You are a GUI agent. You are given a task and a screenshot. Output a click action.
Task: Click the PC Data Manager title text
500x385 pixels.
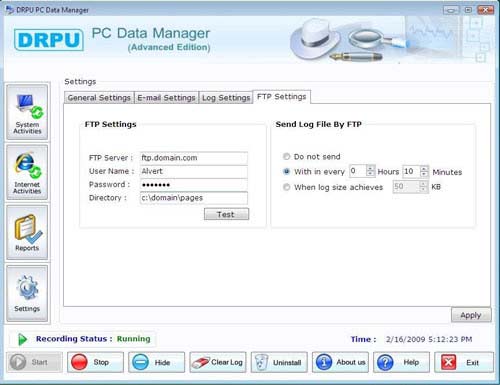click(x=151, y=33)
